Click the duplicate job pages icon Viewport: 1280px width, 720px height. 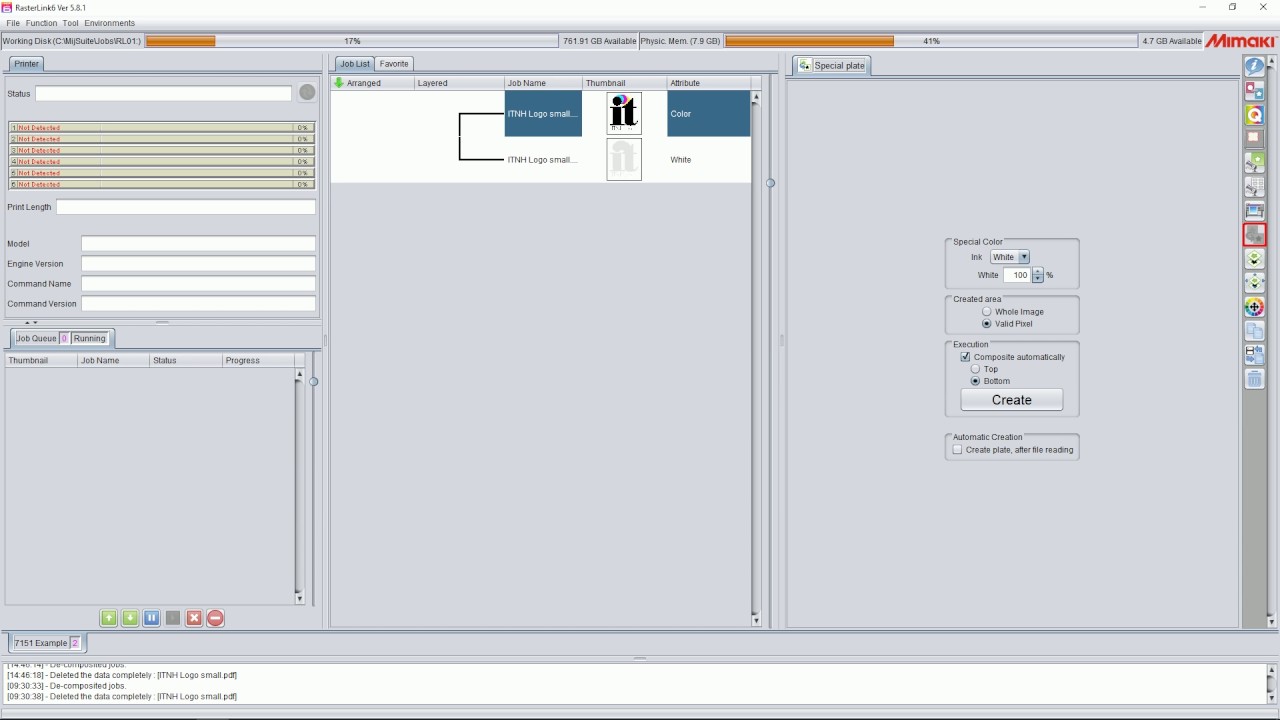[1254, 331]
